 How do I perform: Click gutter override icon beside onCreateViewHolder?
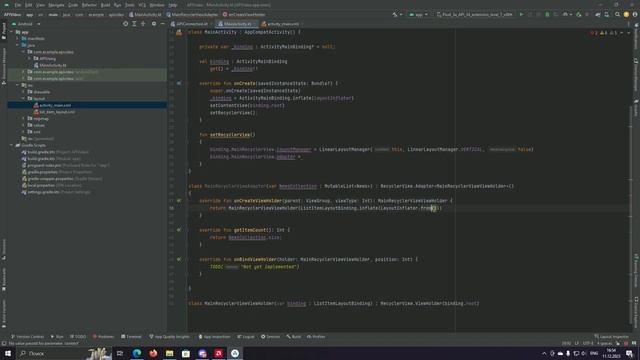coord(179,200)
